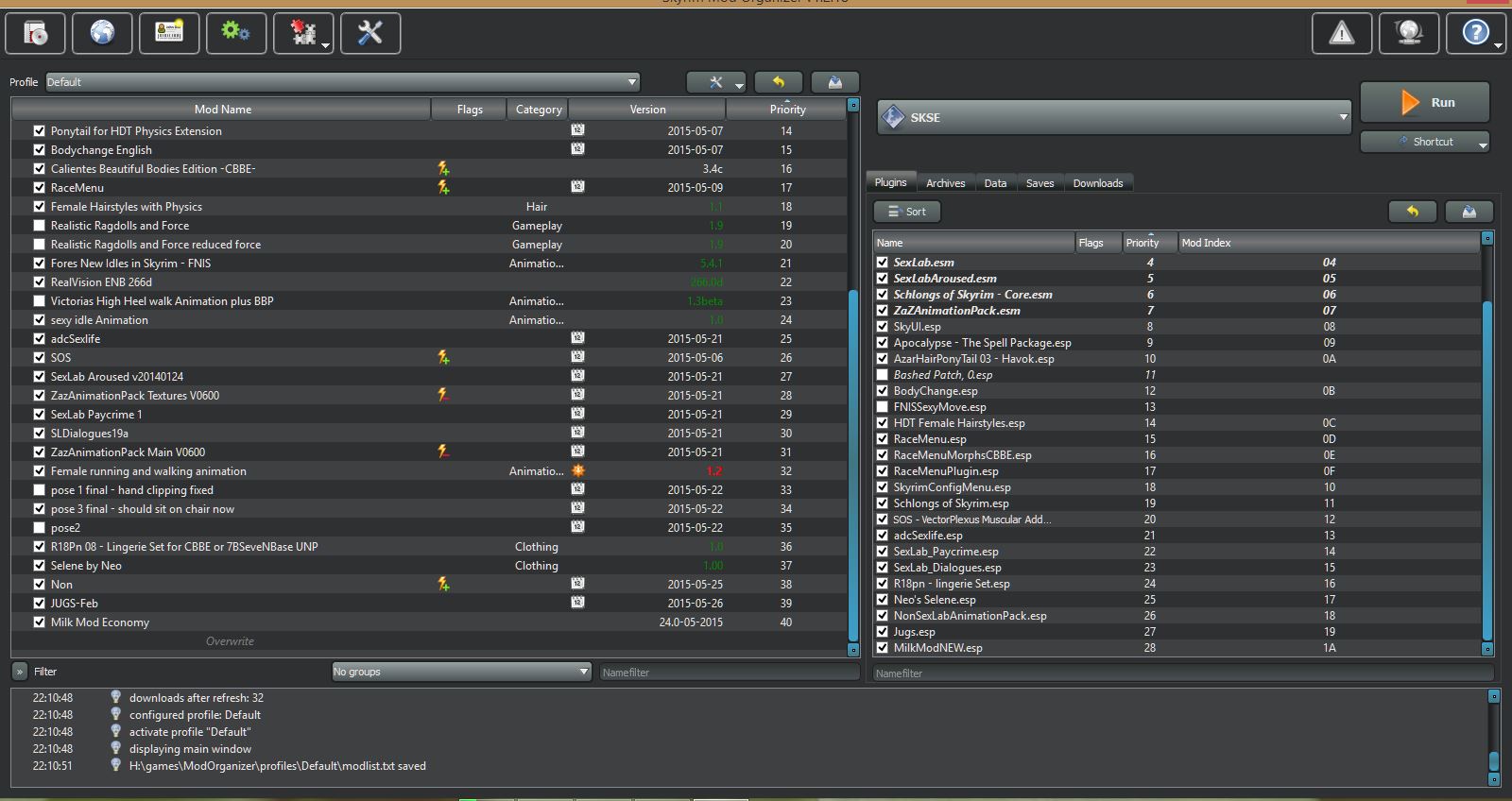Open the Profile dropdown showing Default
The width and height of the screenshot is (1512, 801).
point(342,82)
